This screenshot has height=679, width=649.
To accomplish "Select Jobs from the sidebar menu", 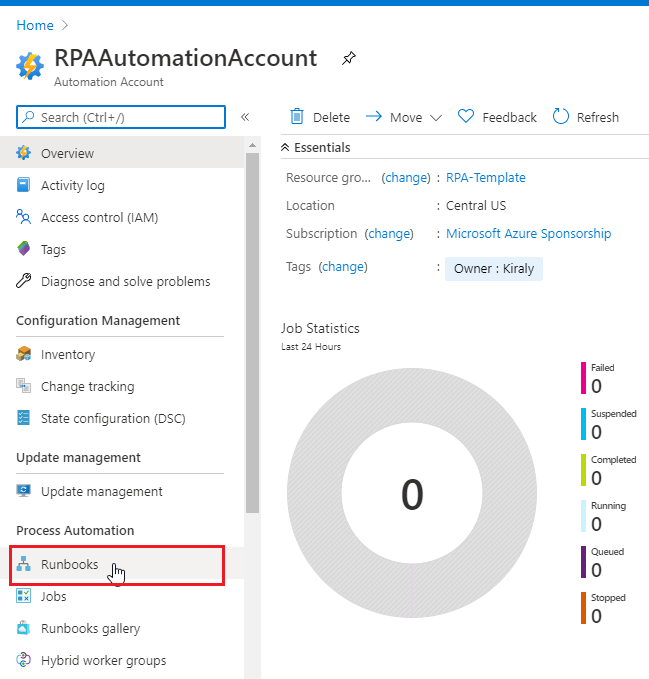I will click(54, 597).
